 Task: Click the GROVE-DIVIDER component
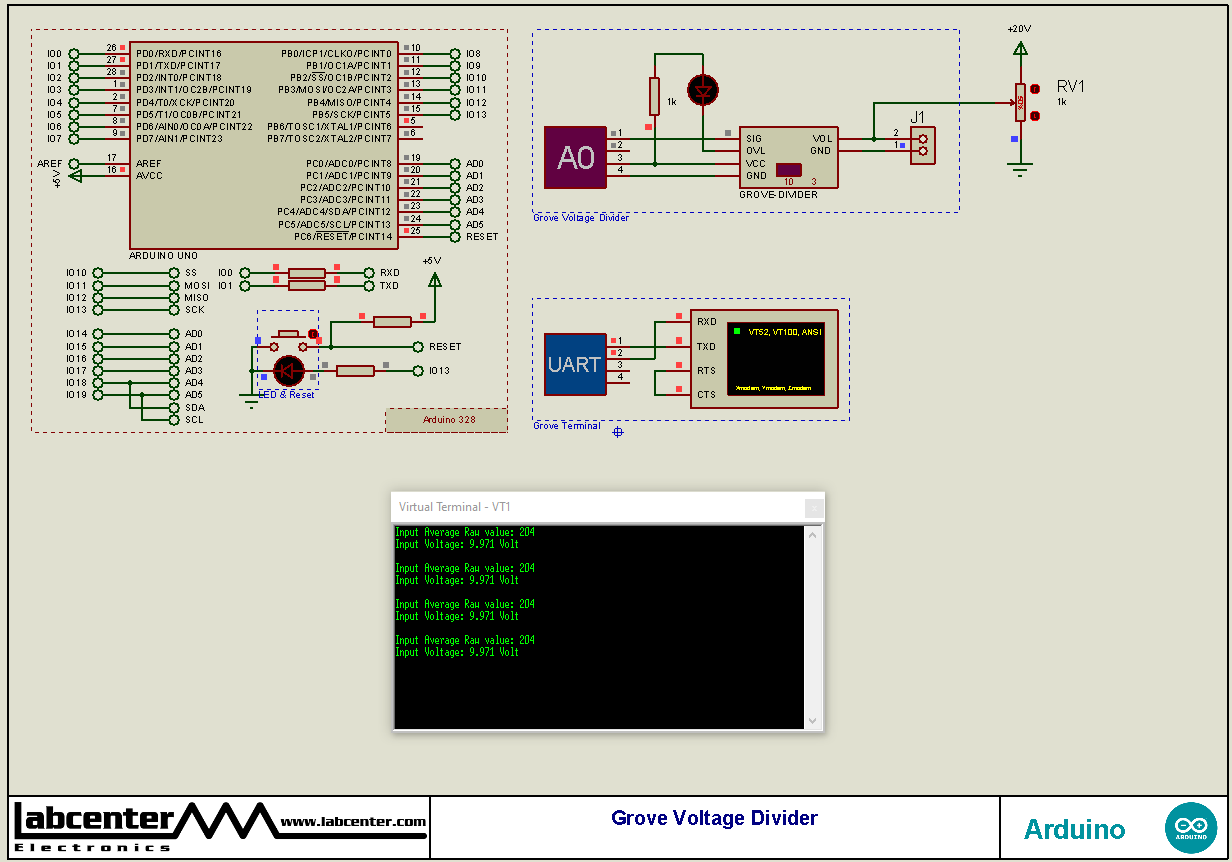click(788, 157)
